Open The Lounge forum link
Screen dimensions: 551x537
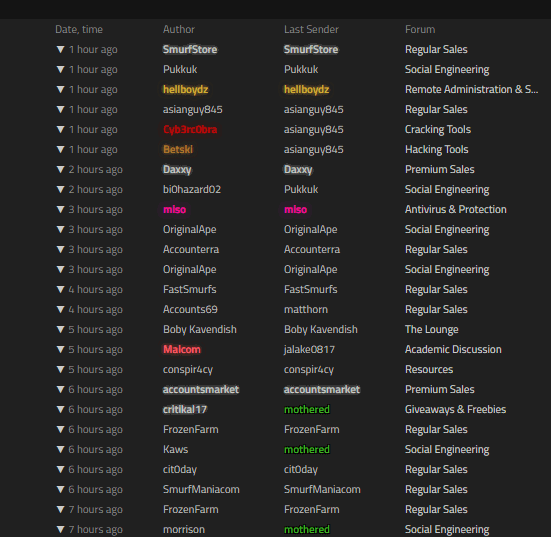[x=432, y=330]
